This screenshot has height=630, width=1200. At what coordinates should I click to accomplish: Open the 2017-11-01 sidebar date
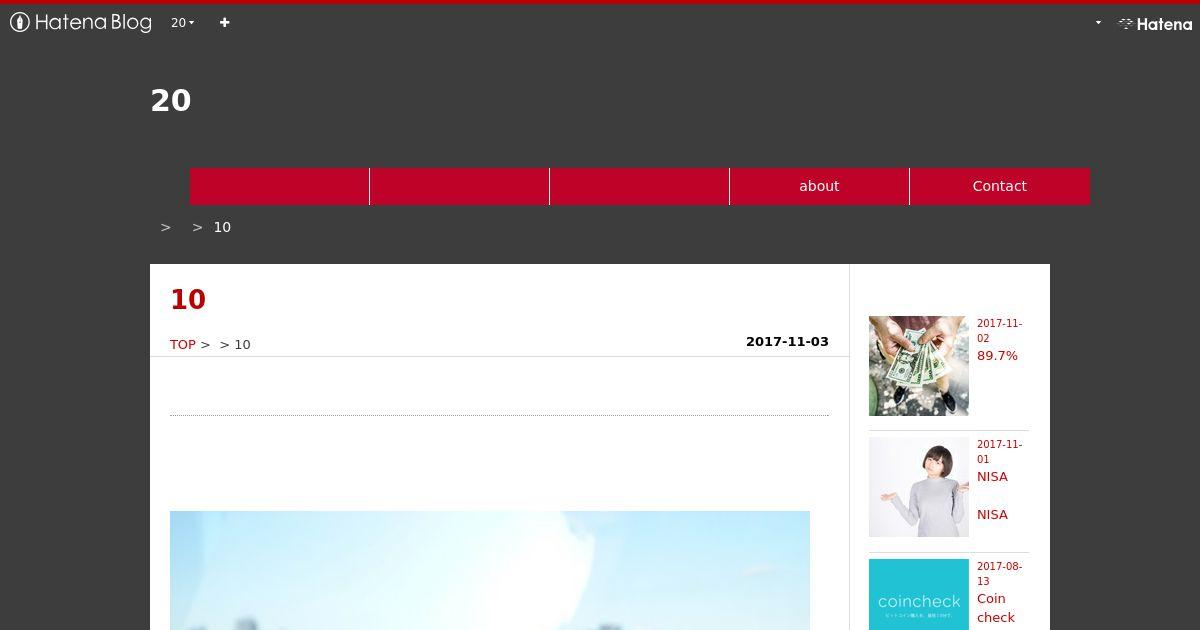[999, 452]
